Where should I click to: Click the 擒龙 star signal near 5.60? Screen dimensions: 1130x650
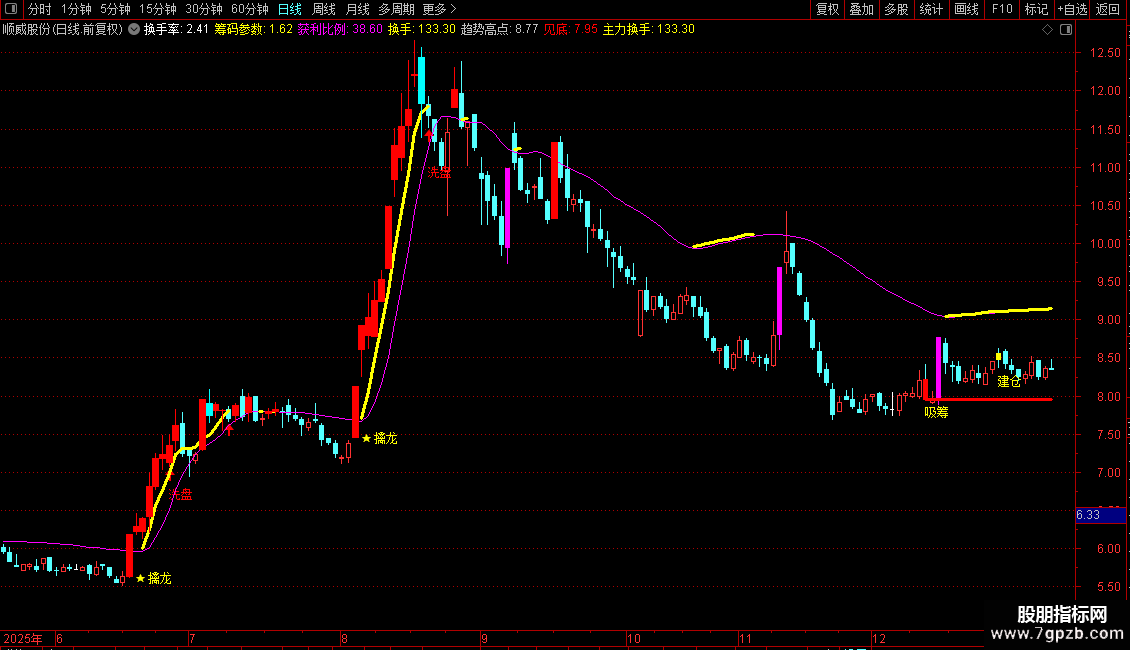pos(154,578)
